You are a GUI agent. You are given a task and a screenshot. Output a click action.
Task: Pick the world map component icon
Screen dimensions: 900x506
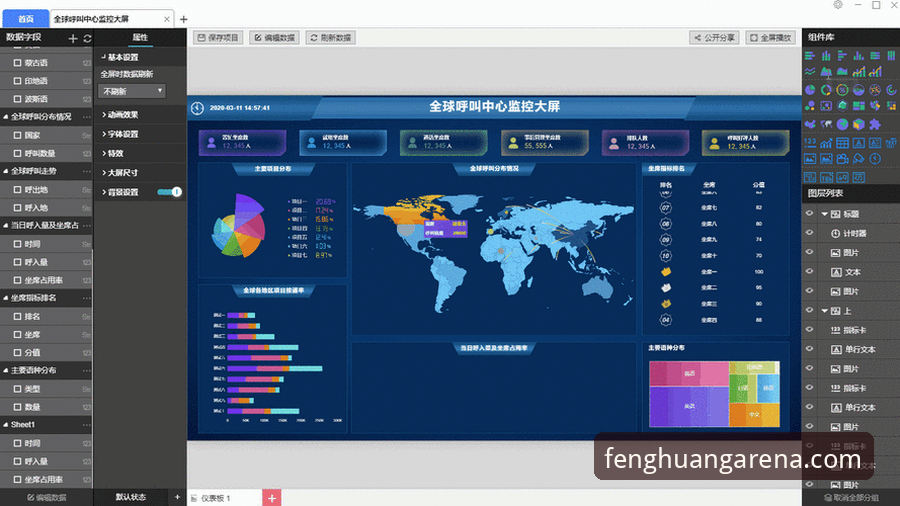[826, 124]
